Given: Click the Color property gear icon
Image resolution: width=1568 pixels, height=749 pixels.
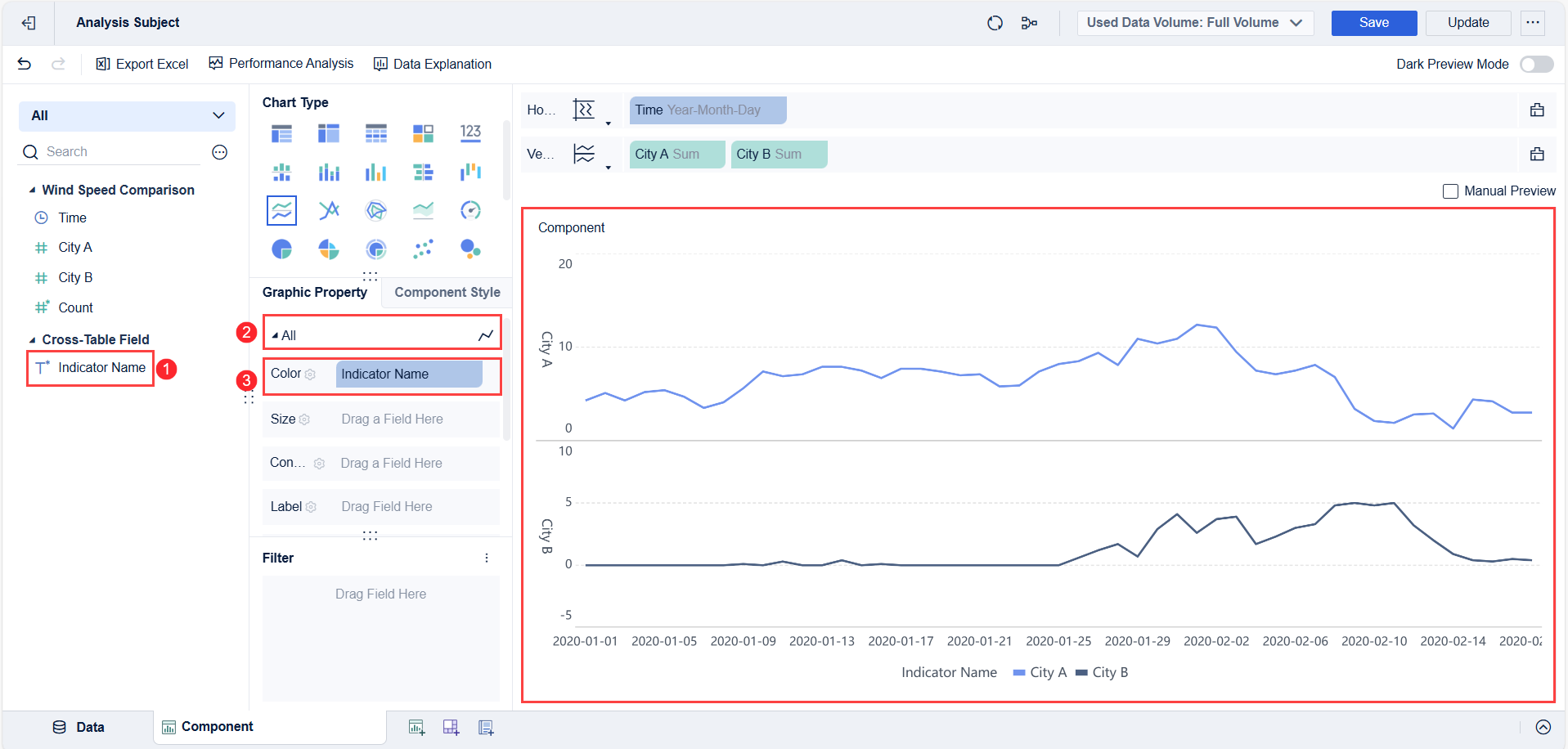Looking at the screenshot, I should click(x=310, y=374).
